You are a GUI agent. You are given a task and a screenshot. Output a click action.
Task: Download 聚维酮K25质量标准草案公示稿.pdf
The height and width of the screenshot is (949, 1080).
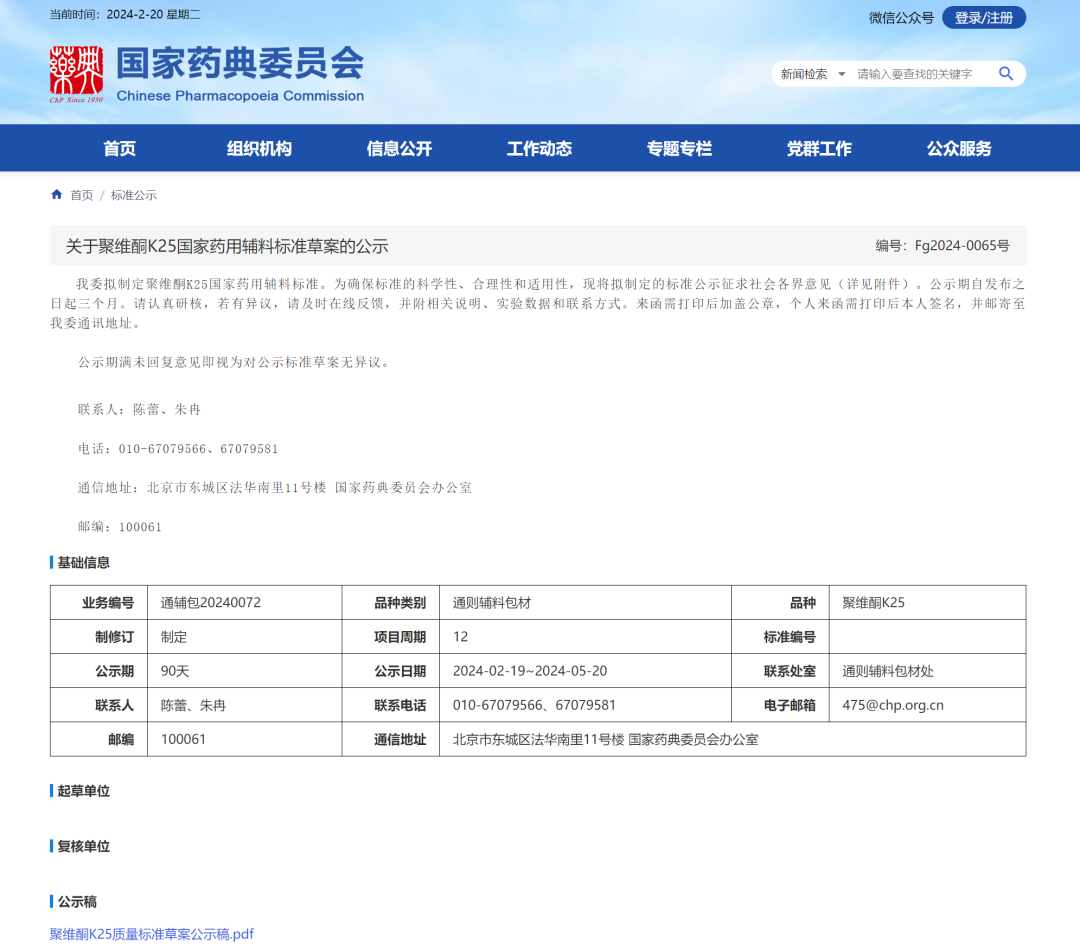[152, 934]
